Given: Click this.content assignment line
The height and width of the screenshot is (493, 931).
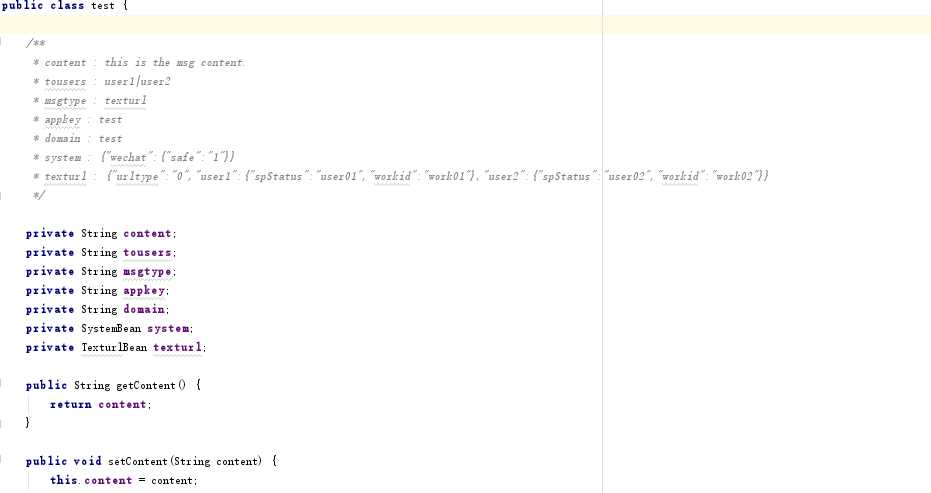Looking at the screenshot, I should 124,481.
